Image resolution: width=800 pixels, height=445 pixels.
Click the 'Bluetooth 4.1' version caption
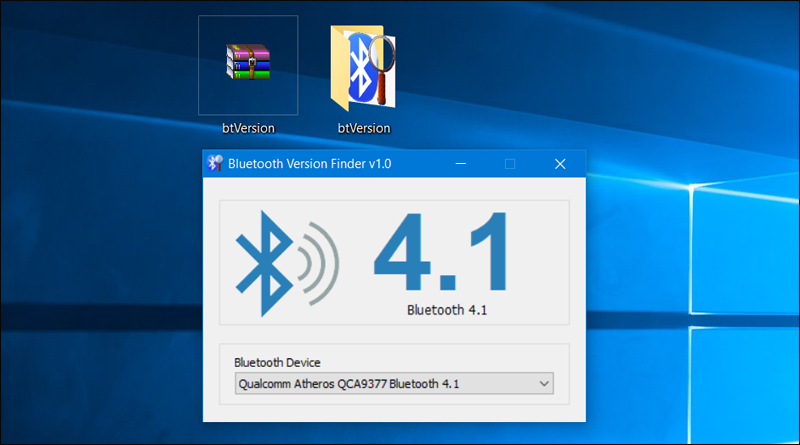[x=447, y=310]
